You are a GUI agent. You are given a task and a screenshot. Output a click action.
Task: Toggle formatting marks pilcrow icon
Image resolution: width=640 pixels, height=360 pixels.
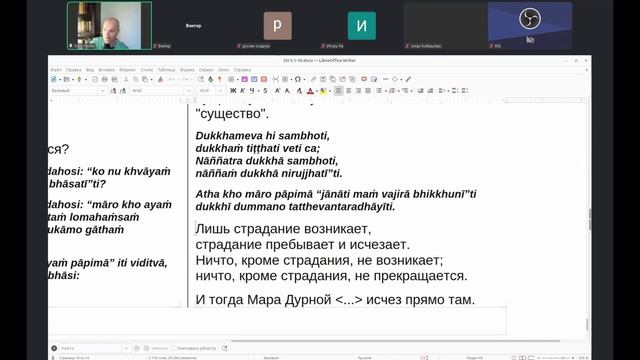[220, 79]
